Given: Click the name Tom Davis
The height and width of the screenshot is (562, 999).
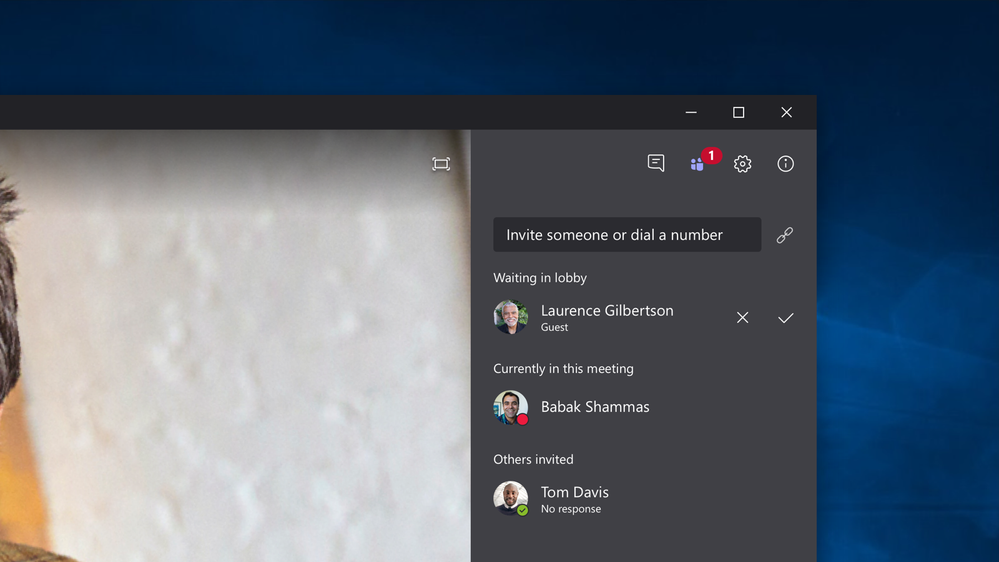Looking at the screenshot, I should click(575, 492).
